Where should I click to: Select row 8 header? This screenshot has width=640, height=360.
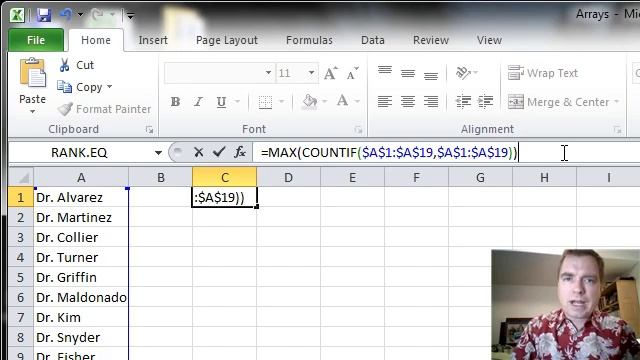coord(20,338)
